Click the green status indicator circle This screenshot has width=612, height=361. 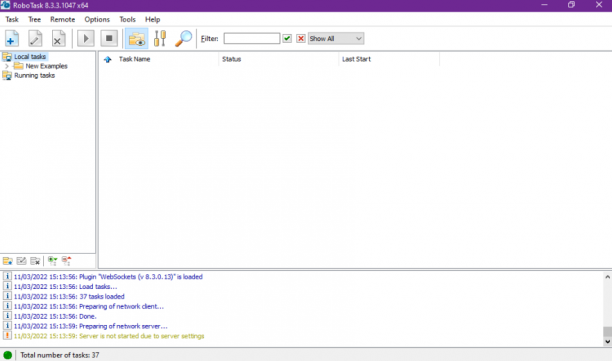tap(7, 355)
